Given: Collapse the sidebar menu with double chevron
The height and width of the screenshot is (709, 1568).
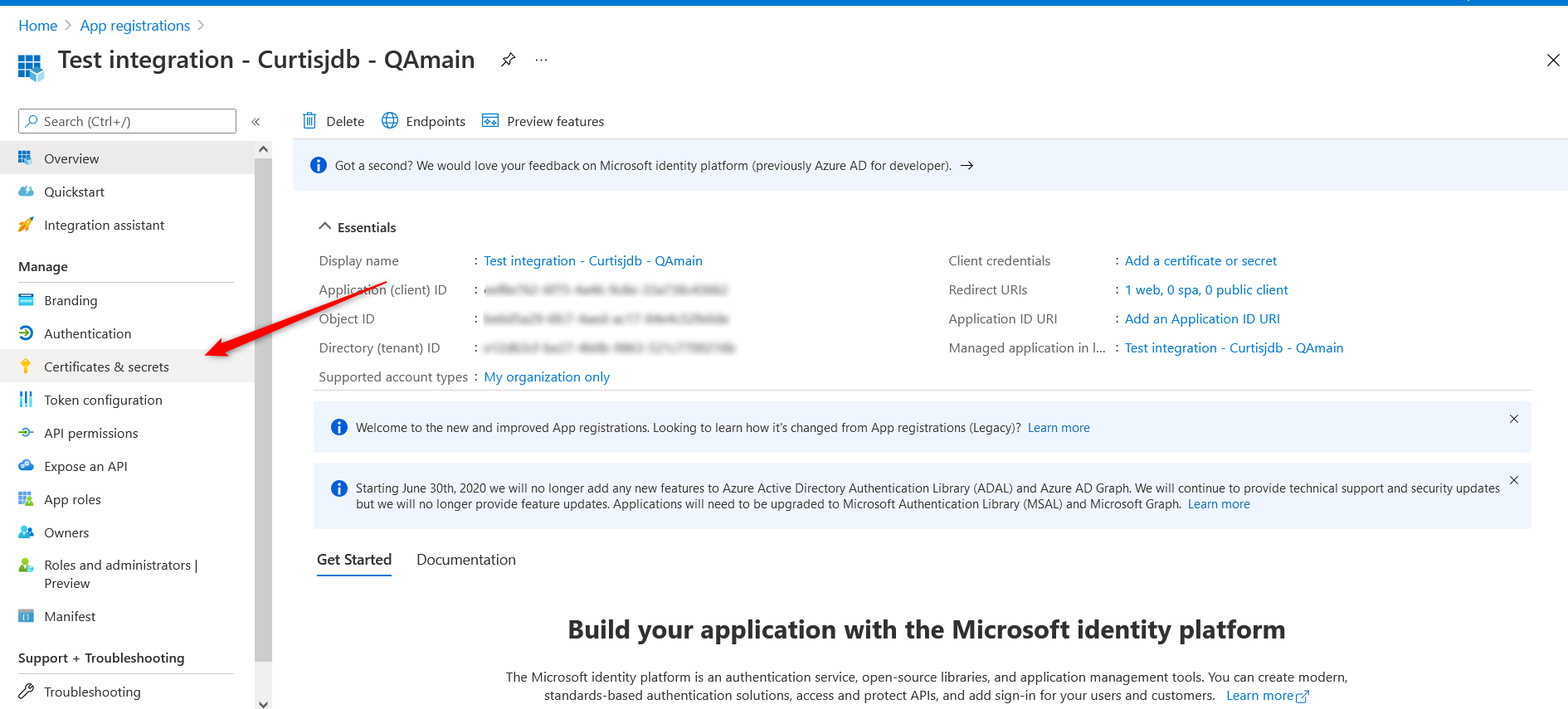Looking at the screenshot, I should 256,121.
